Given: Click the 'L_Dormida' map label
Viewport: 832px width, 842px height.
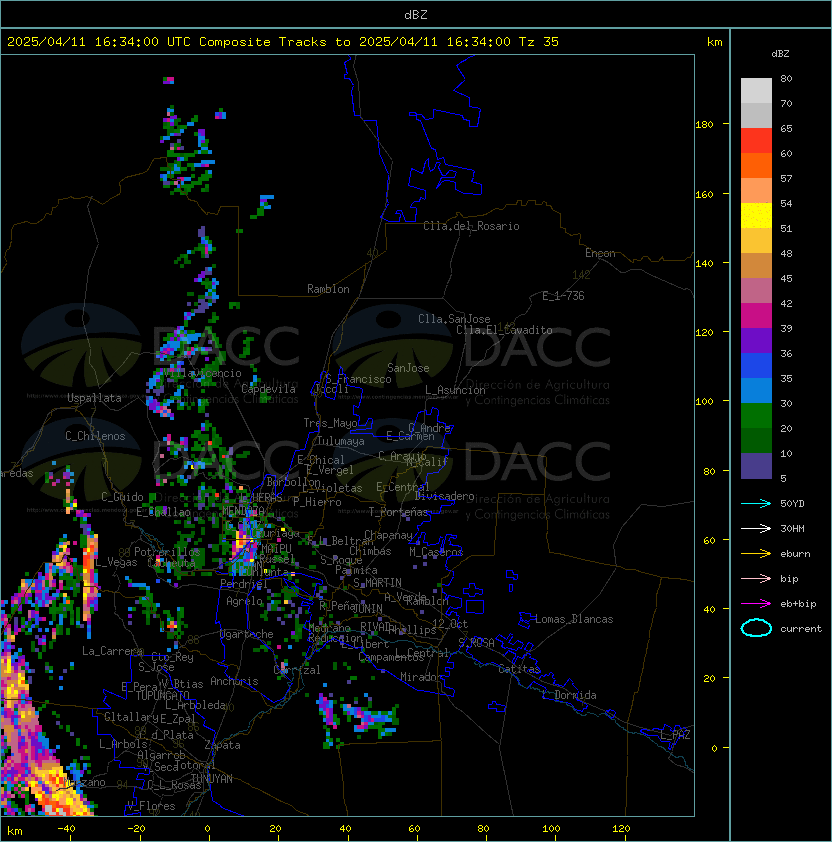Looking at the screenshot, I should (569, 695).
